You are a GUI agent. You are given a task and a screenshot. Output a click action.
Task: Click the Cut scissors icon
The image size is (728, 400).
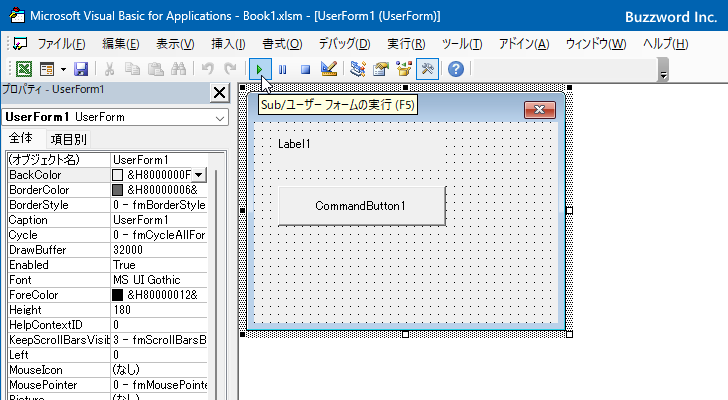coord(110,69)
